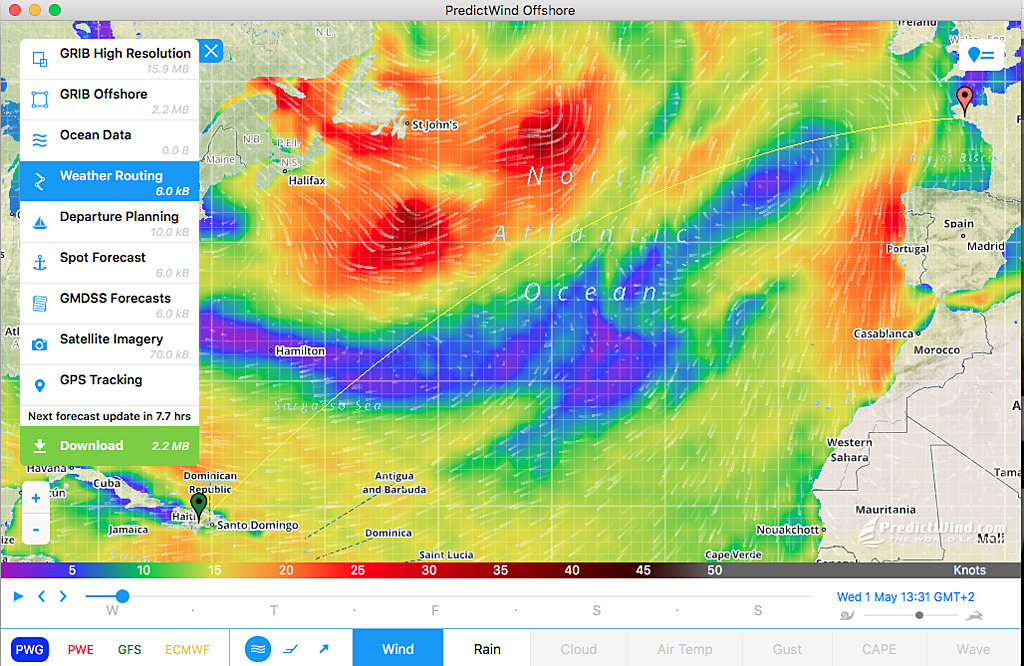Select the PWE forecast model
Viewport: 1024px width, 666px height.
(x=80, y=650)
